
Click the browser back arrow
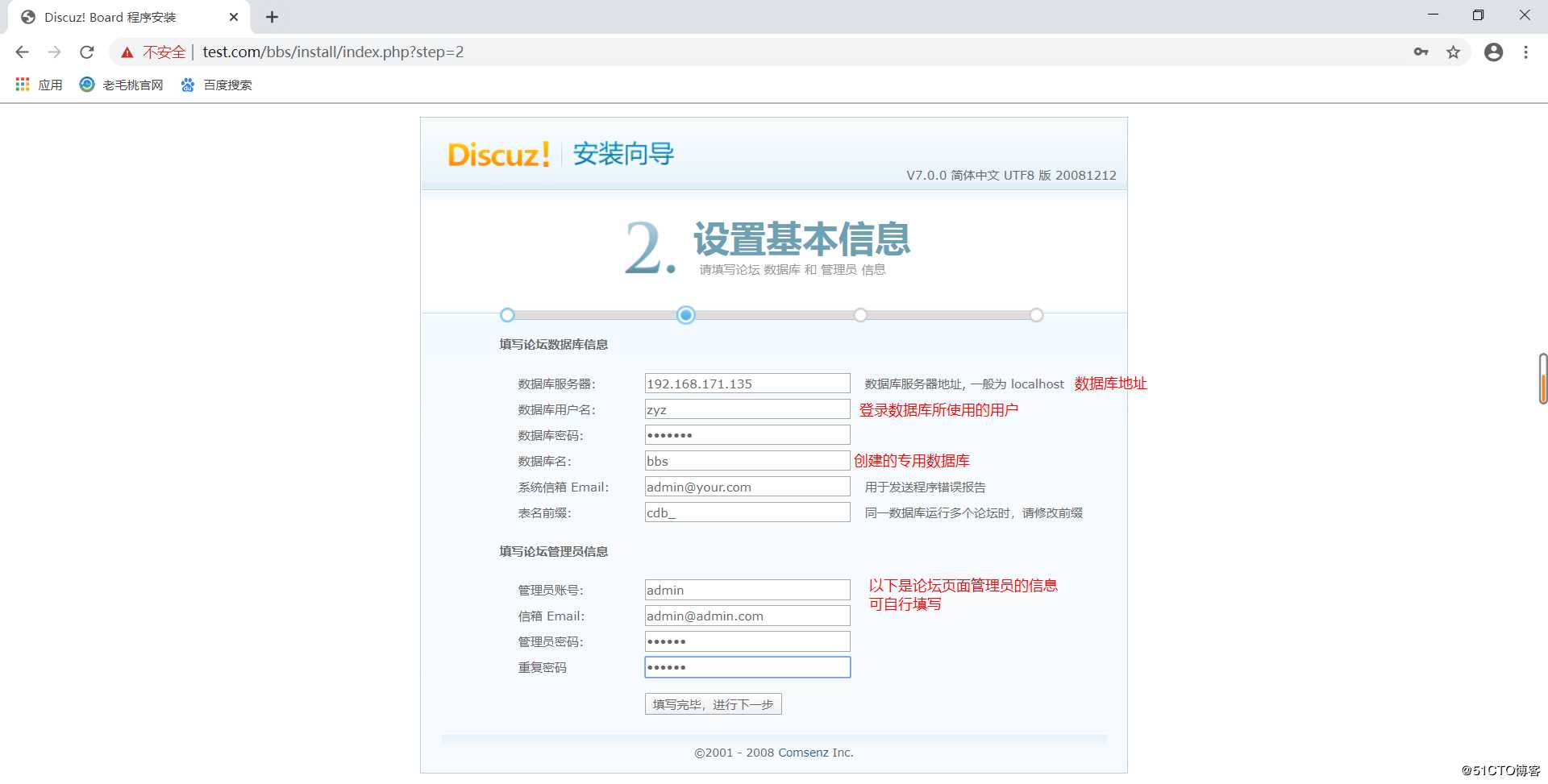pyautogui.click(x=22, y=52)
